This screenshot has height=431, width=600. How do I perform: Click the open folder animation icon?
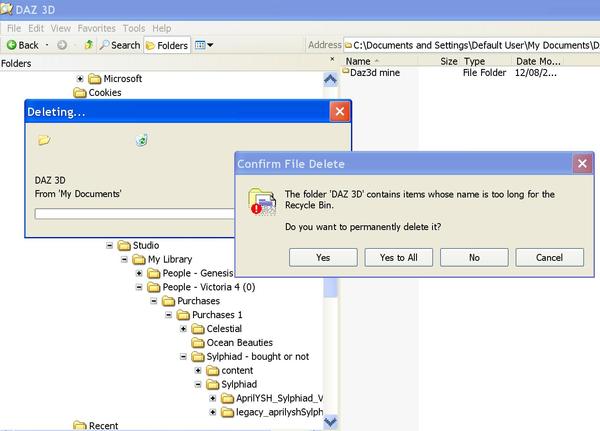click(x=44, y=140)
